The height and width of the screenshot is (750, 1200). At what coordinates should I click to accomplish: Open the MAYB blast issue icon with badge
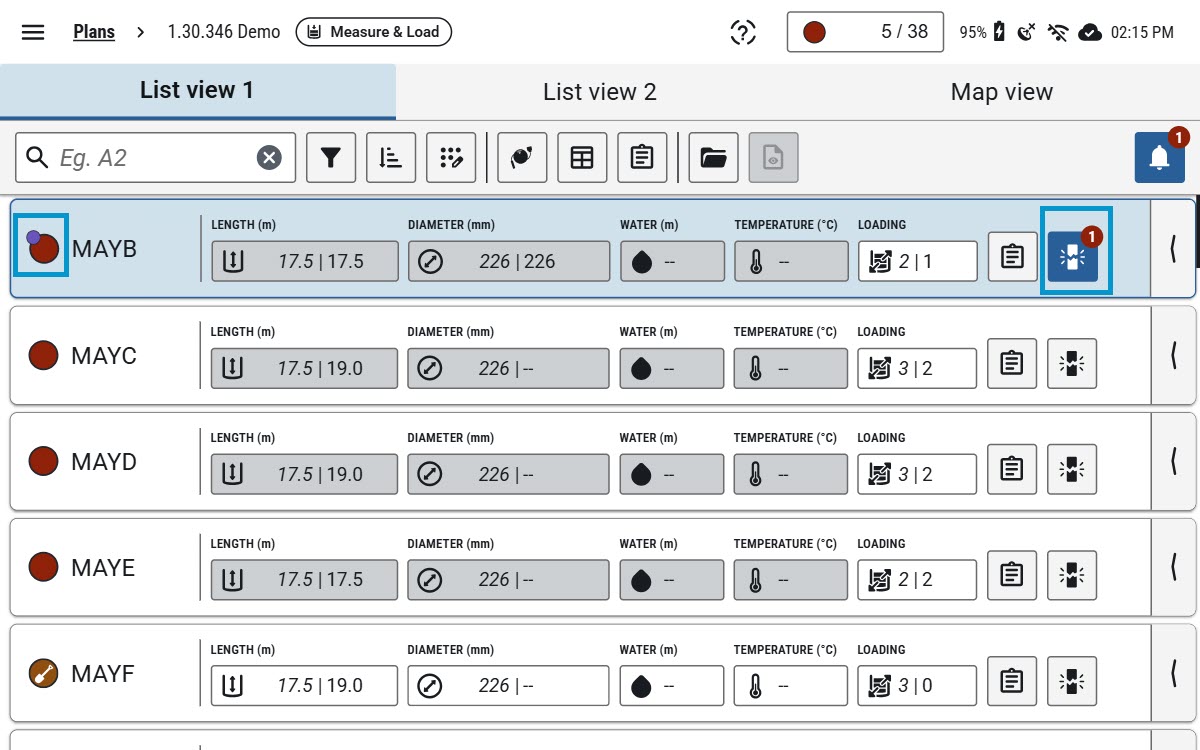(x=1074, y=257)
